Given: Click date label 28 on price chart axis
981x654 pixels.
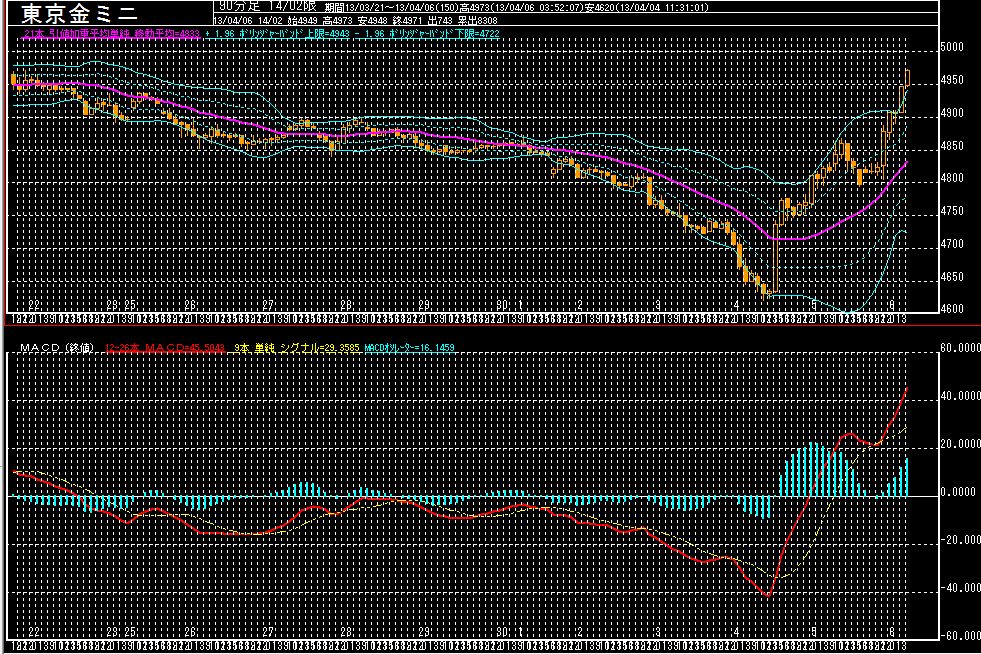Looking at the screenshot, I should [346, 305].
